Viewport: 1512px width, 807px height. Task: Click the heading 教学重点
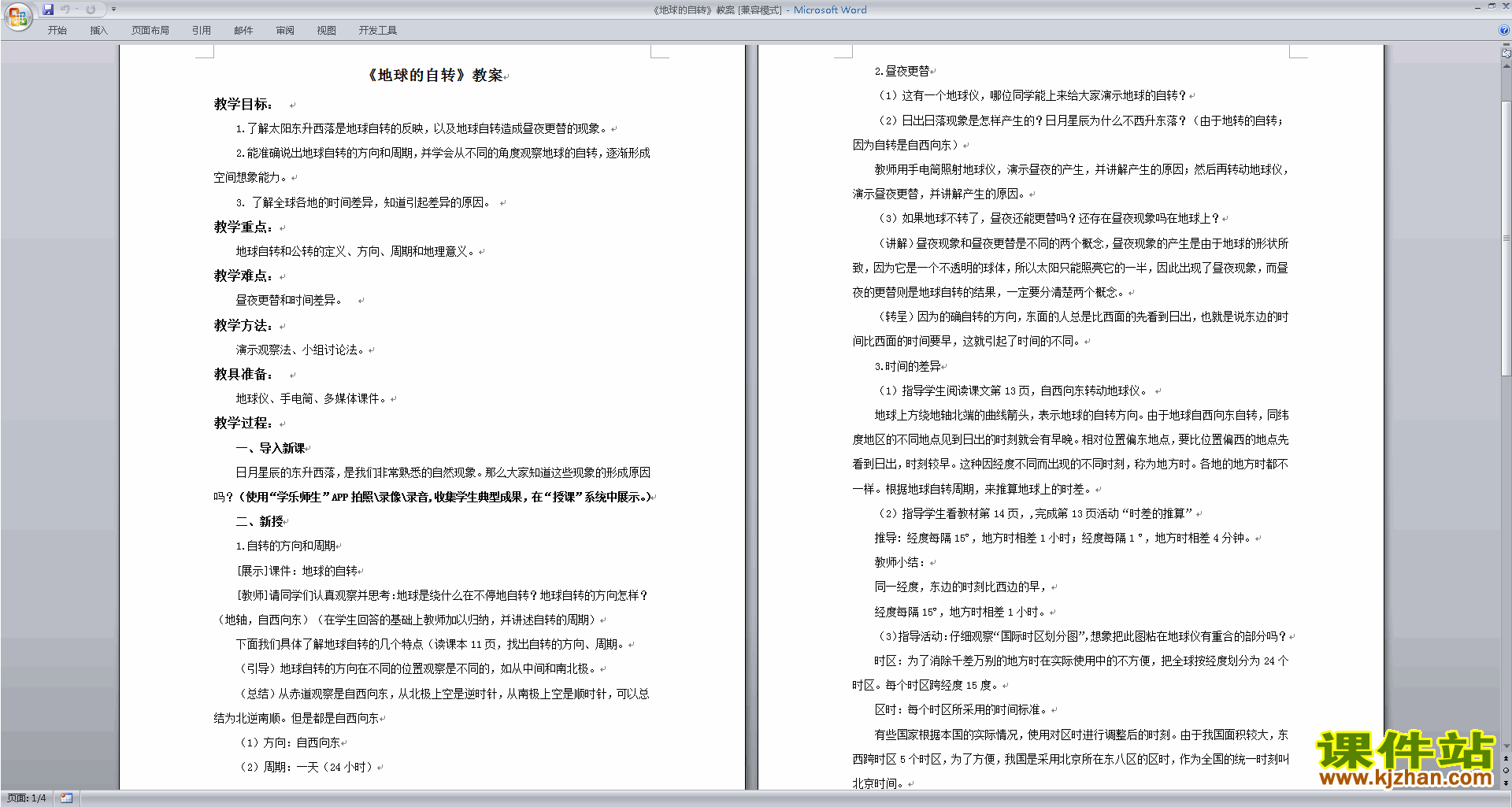pyautogui.click(x=243, y=227)
